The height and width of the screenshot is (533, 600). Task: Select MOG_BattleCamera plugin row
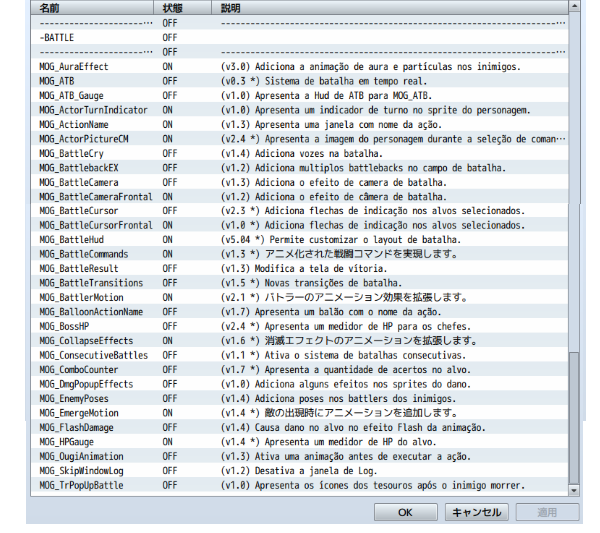click(x=300, y=182)
